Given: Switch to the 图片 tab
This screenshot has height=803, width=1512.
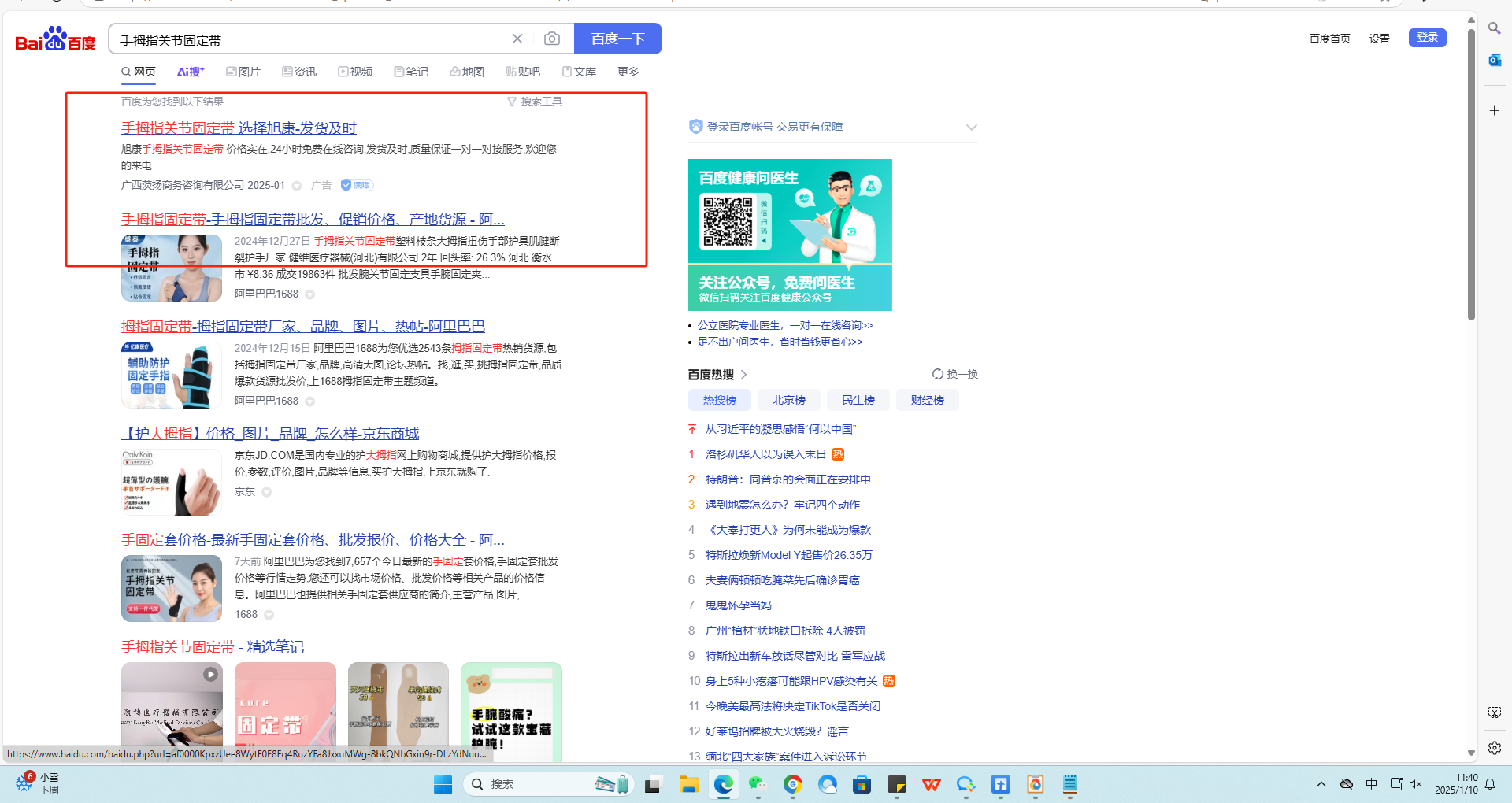Looking at the screenshot, I should tap(243, 72).
